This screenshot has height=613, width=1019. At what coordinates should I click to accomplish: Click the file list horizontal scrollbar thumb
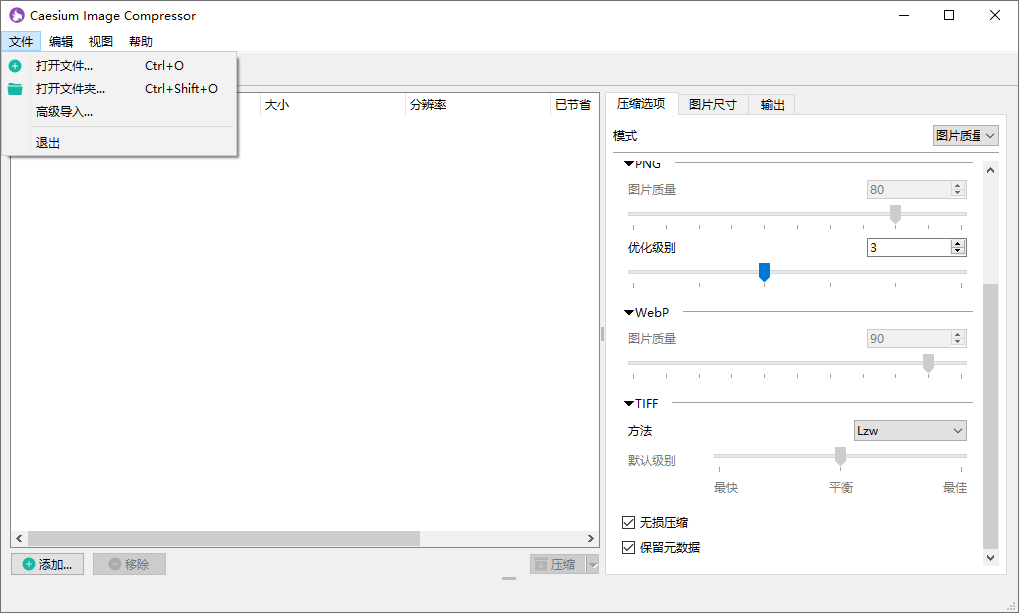[224, 538]
